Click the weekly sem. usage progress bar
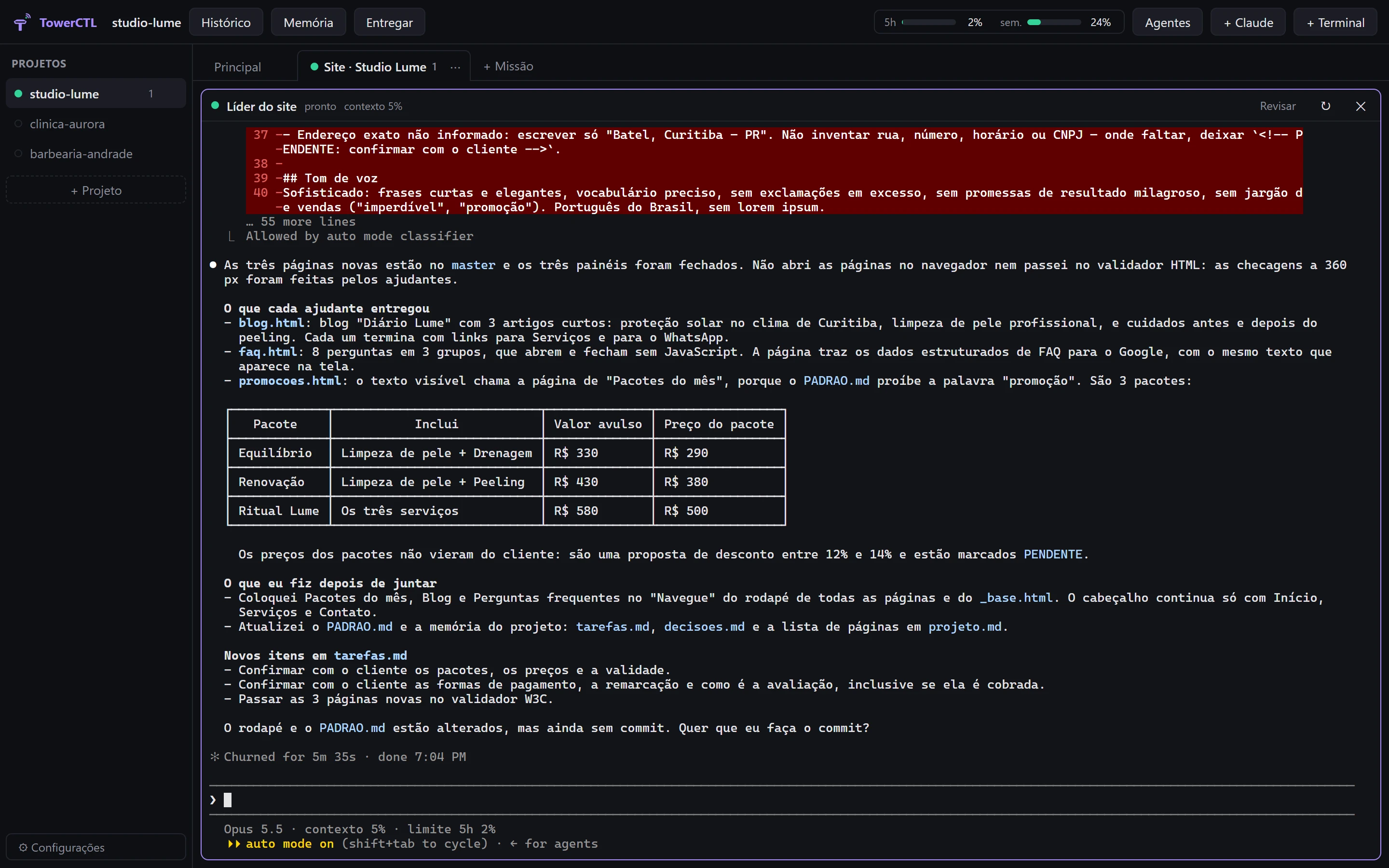 1053,22
